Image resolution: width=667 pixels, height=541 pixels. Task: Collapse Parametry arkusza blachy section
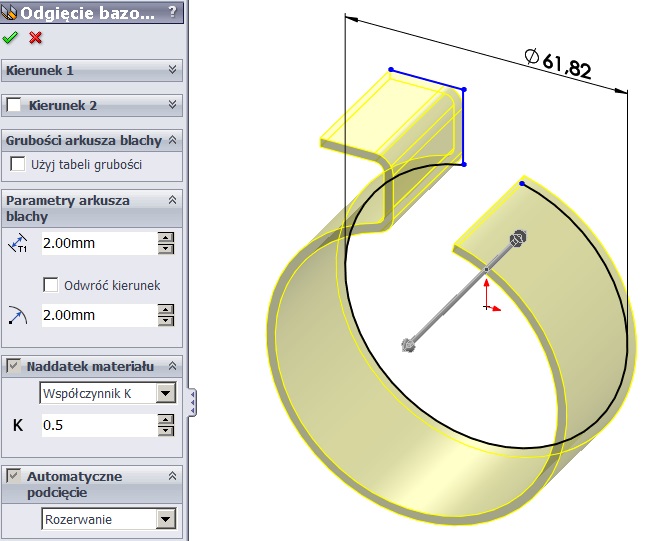[172, 200]
